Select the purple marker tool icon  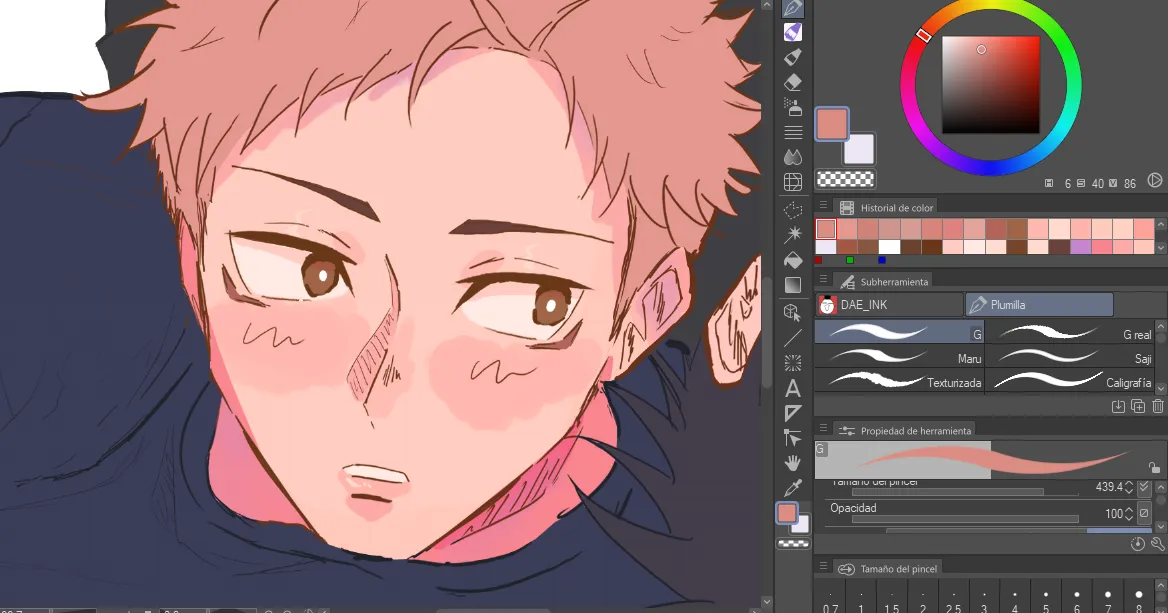[x=793, y=32]
